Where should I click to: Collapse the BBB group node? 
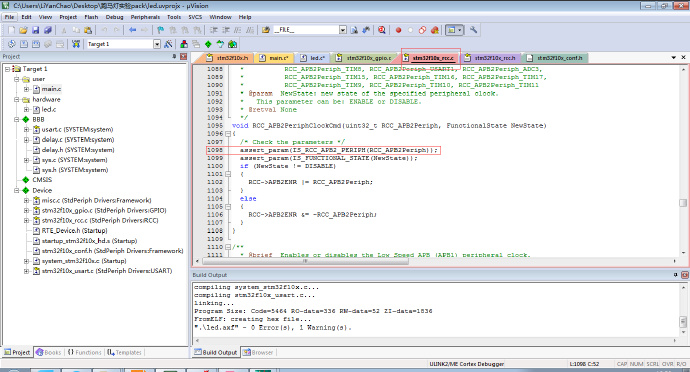(x=17, y=119)
